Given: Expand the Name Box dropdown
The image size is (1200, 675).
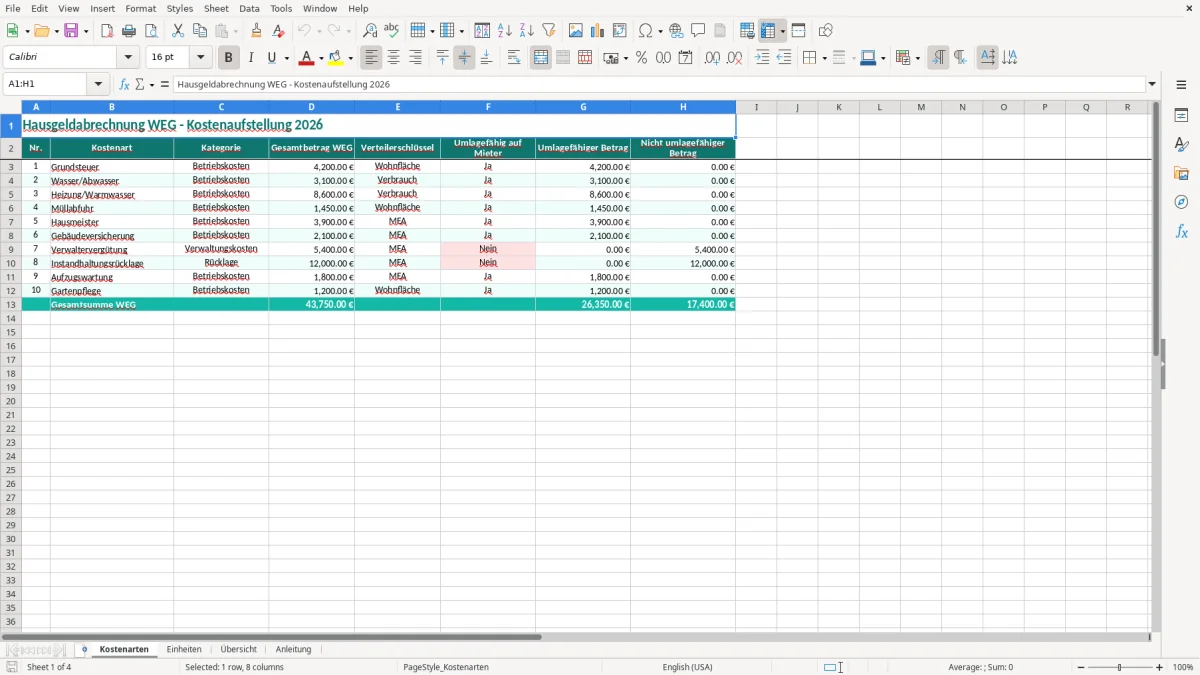Looking at the screenshot, I should (x=98, y=84).
